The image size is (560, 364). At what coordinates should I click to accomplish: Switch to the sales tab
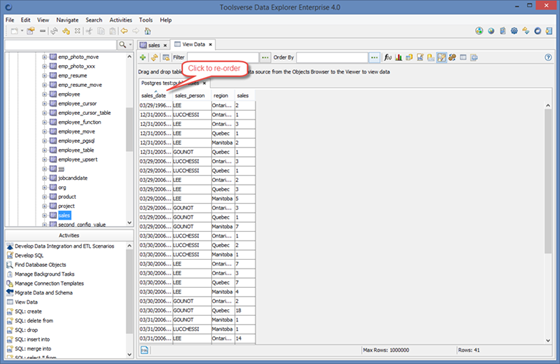tap(154, 45)
